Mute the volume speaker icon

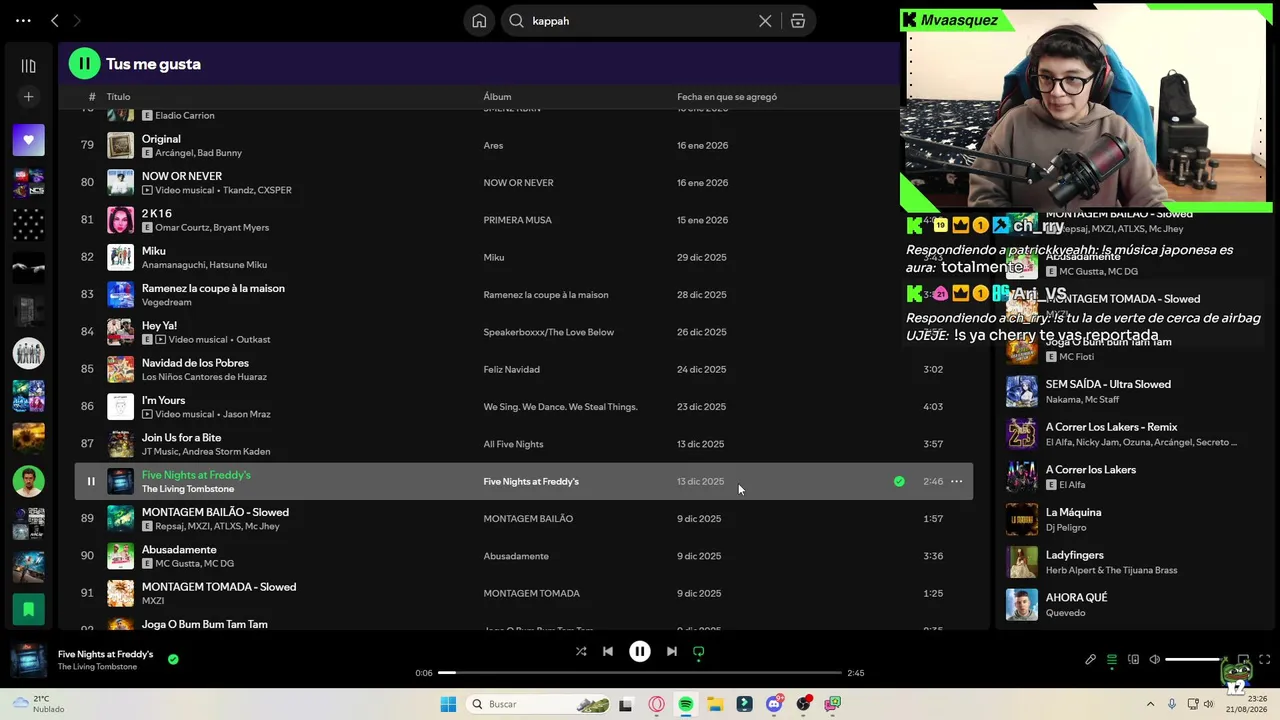pos(1155,659)
